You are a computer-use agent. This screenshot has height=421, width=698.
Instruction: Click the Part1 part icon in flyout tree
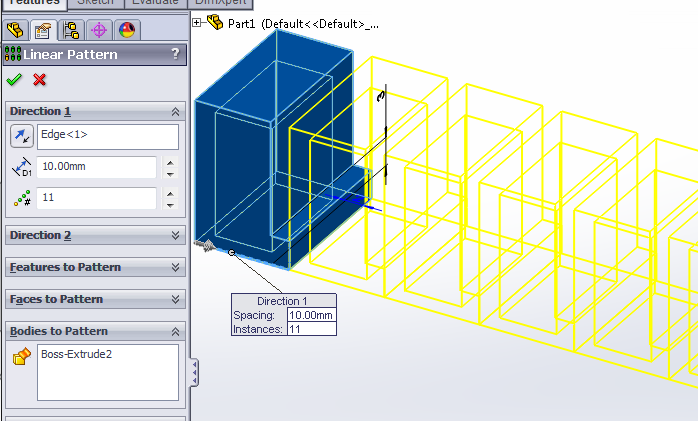coord(215,22)
